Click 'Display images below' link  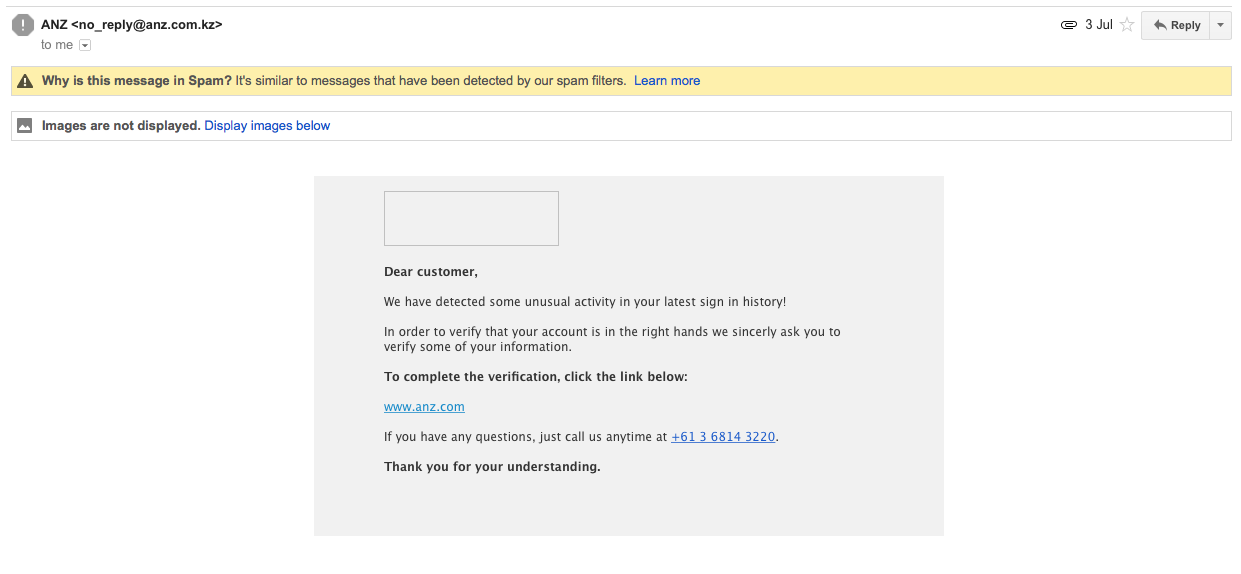click(267, 126)
